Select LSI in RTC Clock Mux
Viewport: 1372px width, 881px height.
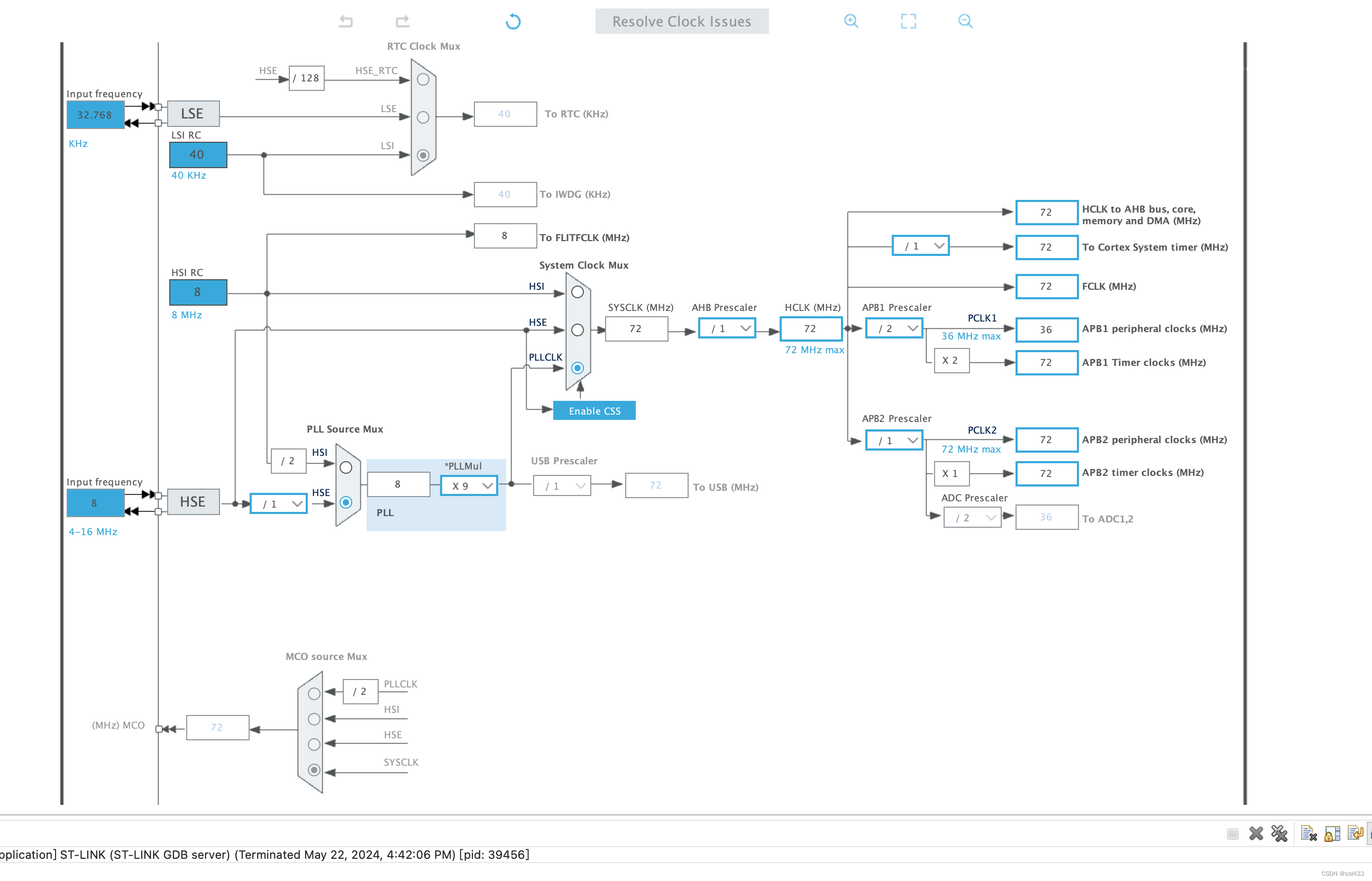click(x=423, y=155)
